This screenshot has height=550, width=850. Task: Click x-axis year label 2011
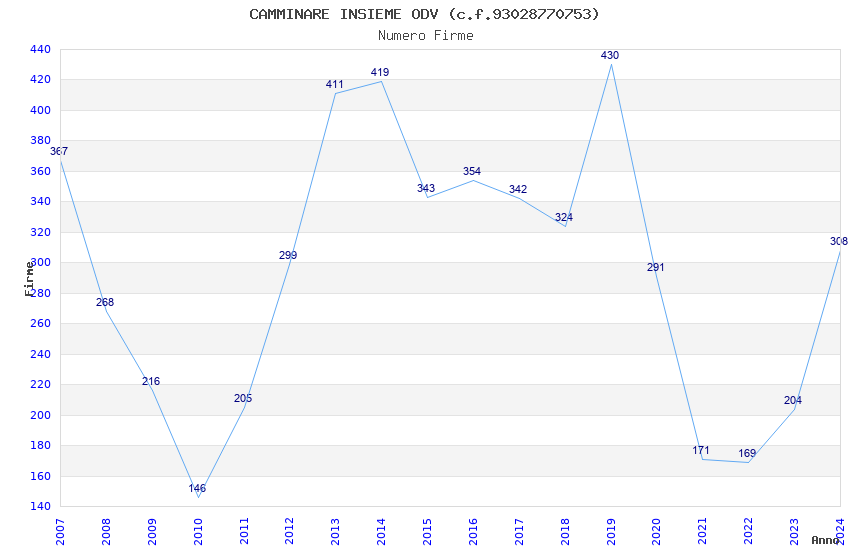[x=244, y=532]
